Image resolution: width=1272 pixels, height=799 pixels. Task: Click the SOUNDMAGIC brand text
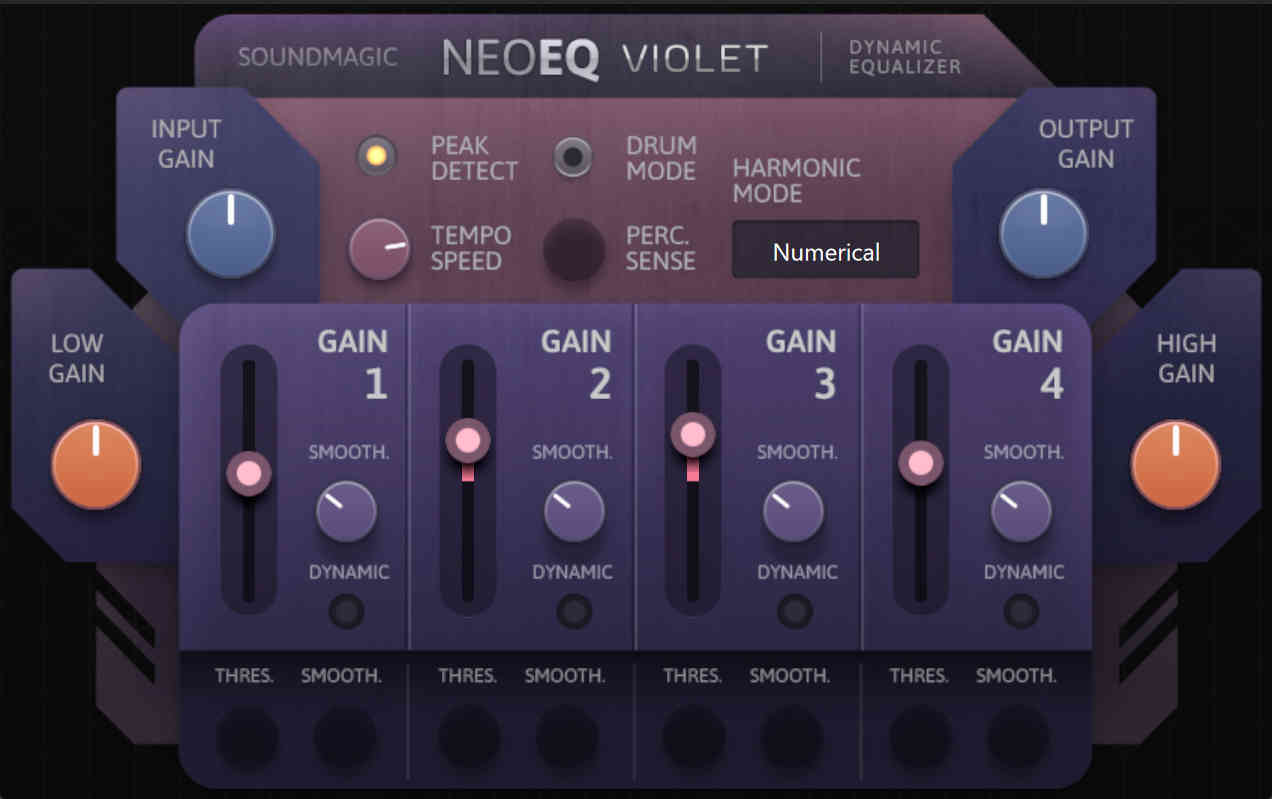point(317,57)
